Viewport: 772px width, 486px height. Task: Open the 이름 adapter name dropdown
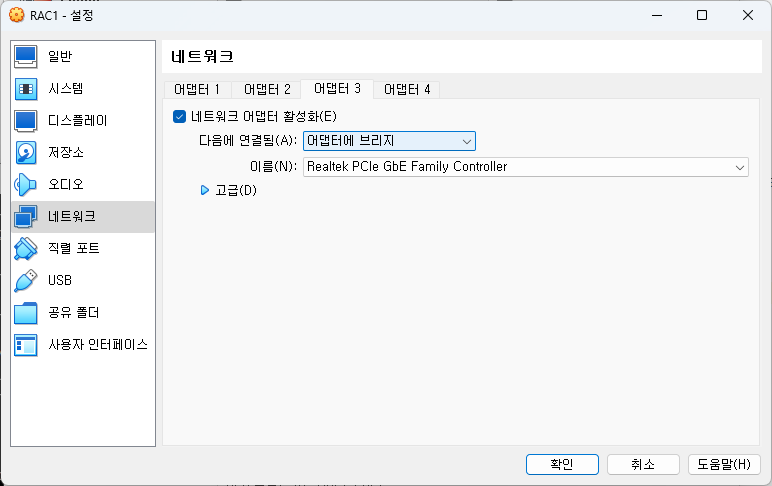tap(526, 167)
